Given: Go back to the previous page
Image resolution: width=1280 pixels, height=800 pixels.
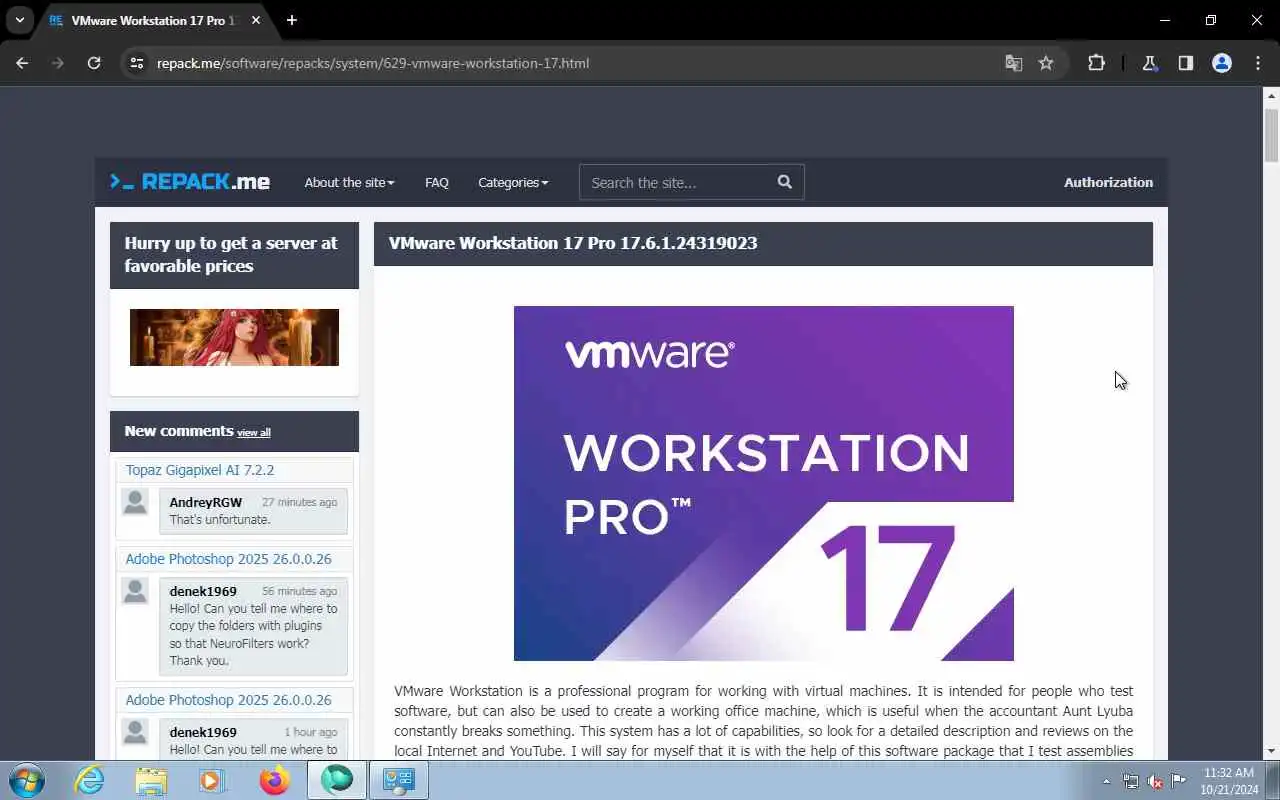Looking at the screenshot, I should point(22,63).
